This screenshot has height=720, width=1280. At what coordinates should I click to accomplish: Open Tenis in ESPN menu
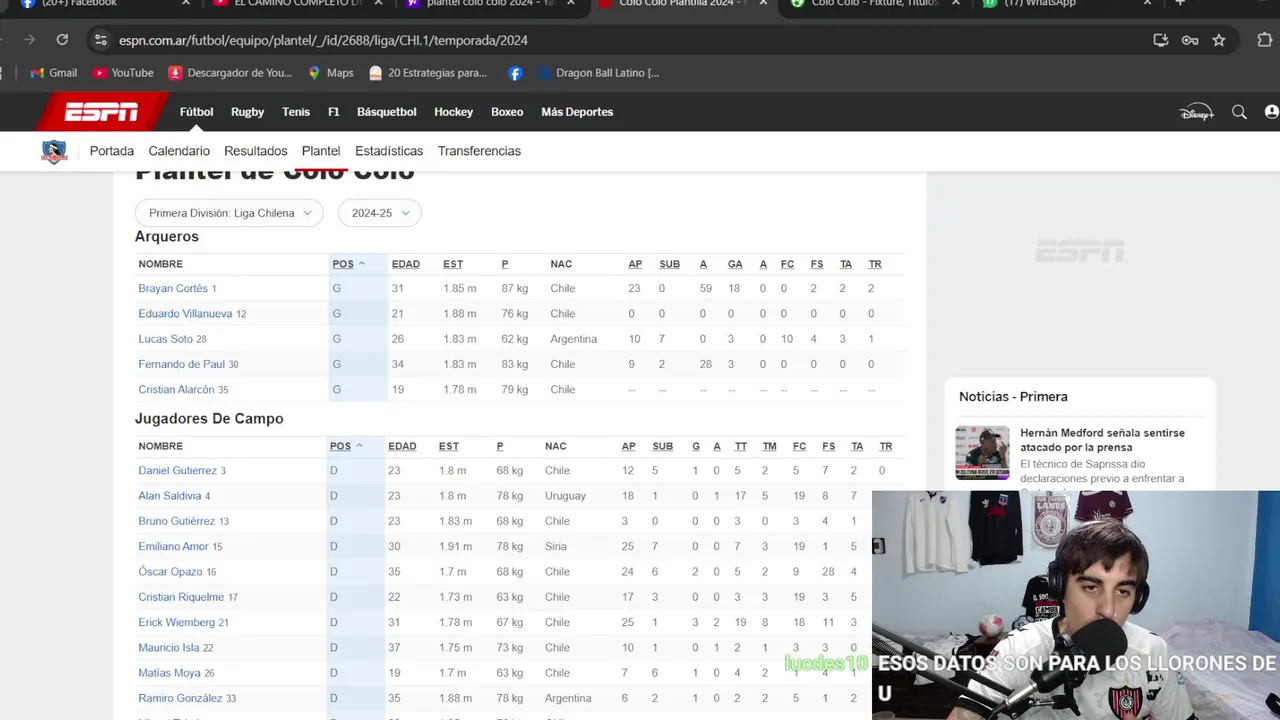pyautogui.click(x=296, y=112)
